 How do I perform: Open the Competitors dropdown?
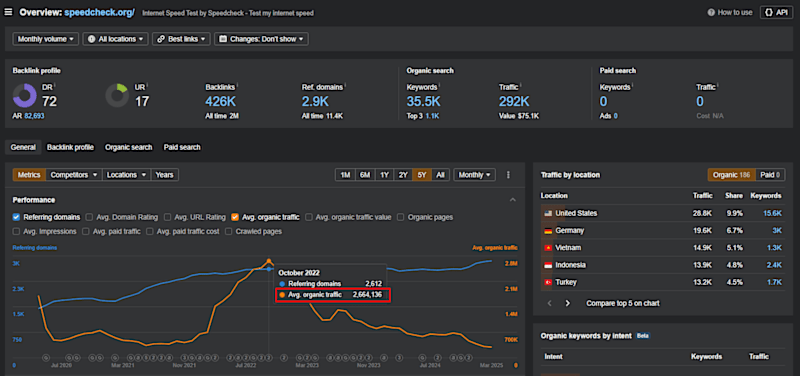coord(74,174)
